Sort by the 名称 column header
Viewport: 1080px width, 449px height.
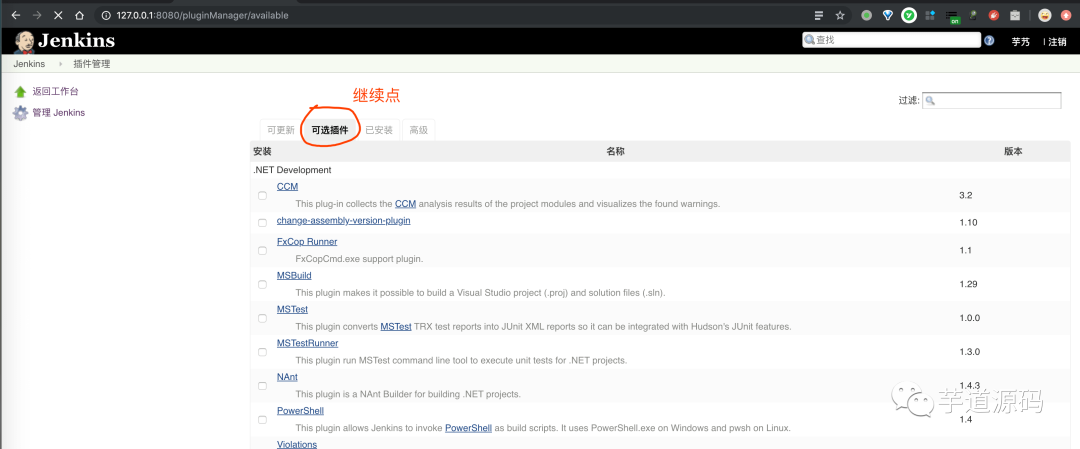click(615, 152)
